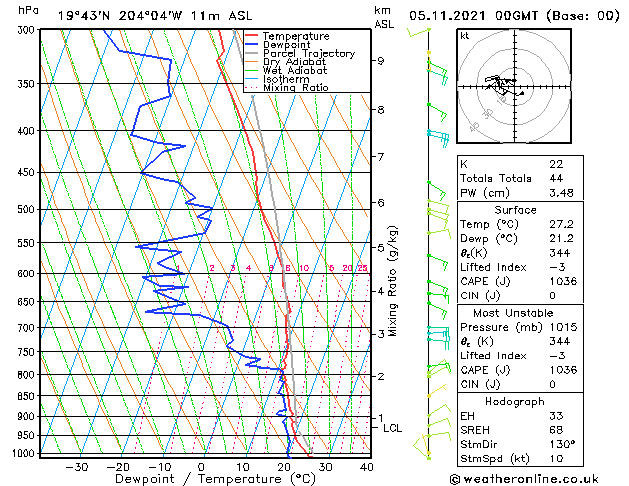629x486 pixels.
Task: Click the Mixing Ratio legend entry
Action: (296, 87)
